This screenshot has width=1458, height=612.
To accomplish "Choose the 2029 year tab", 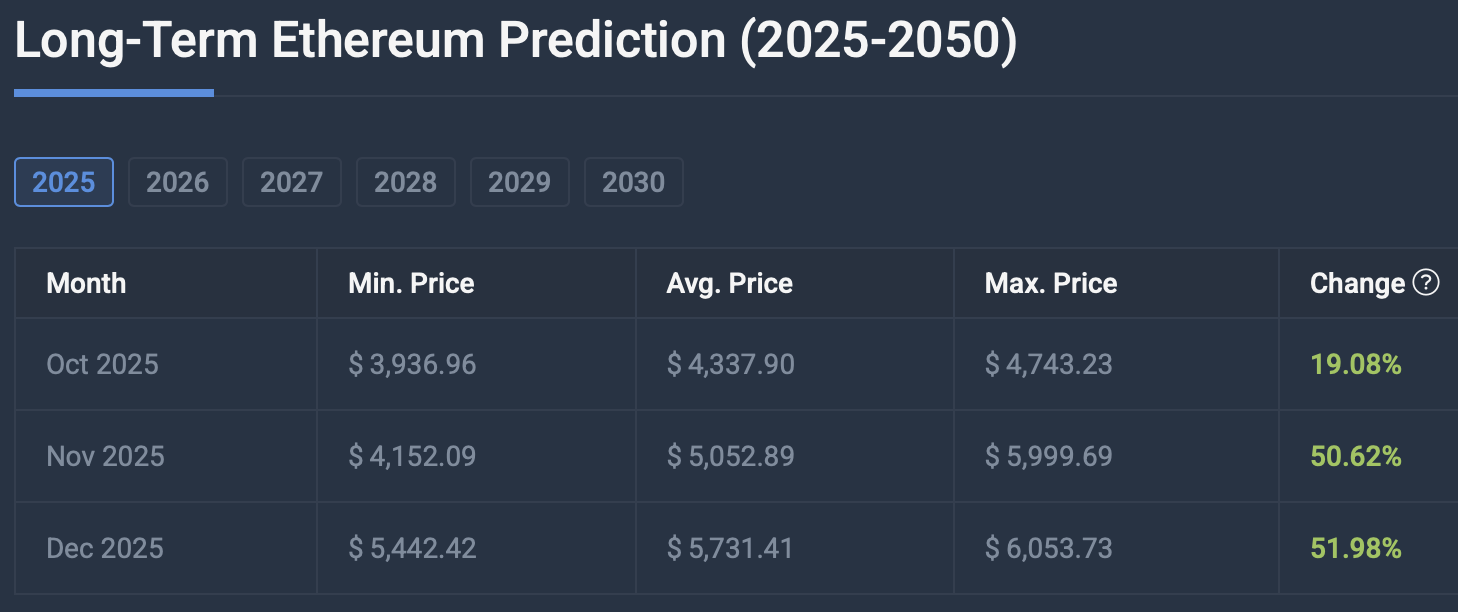I will [x=519, y=182].
